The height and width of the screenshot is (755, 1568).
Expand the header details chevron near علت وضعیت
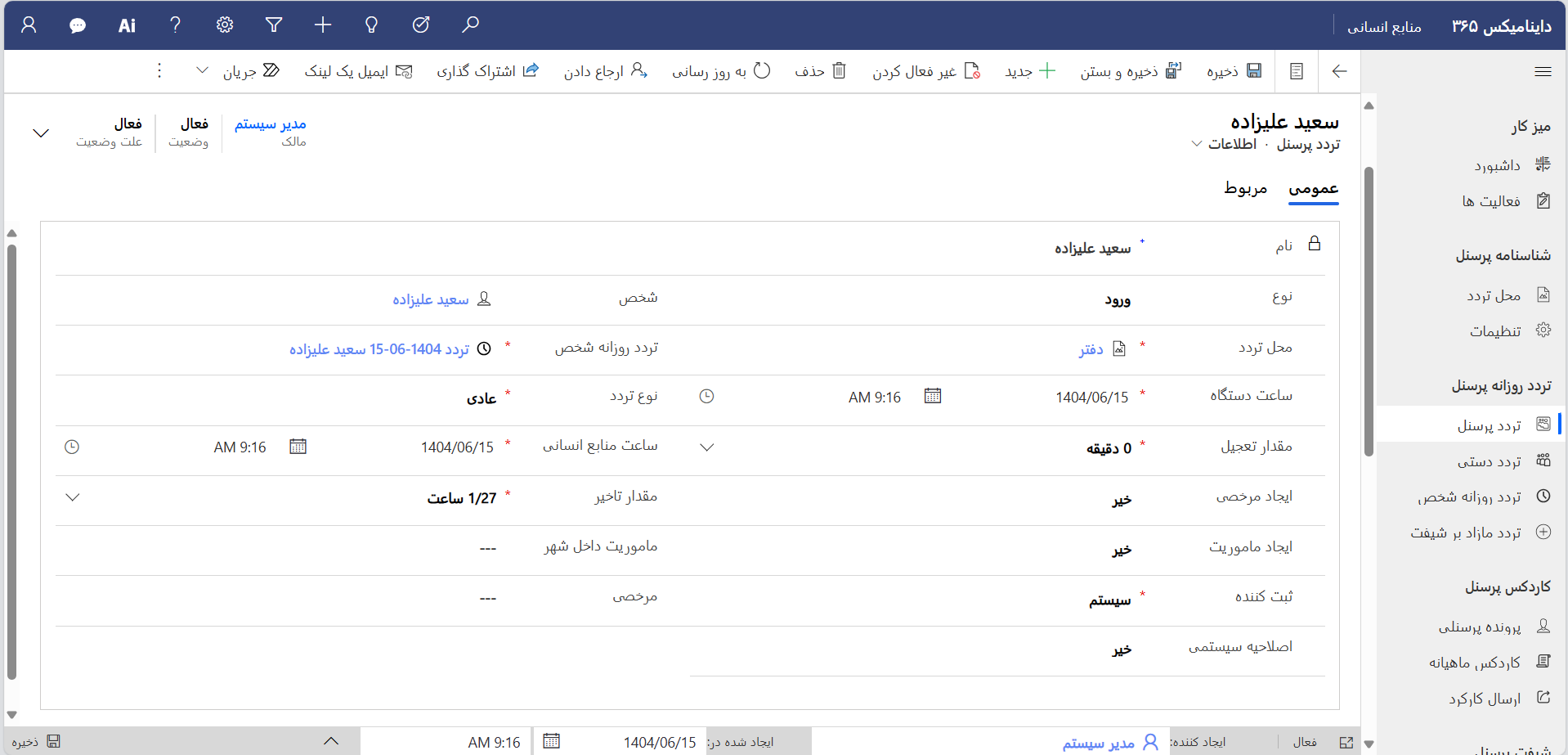41,133
